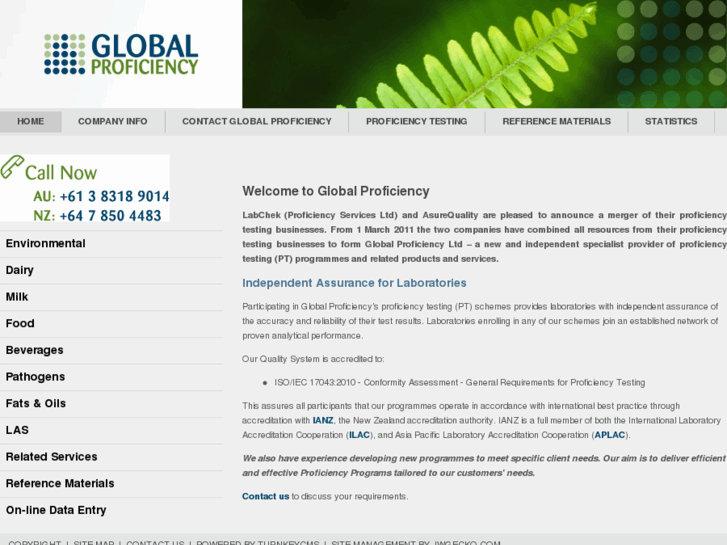Open Fats & Oils sidebar category
The height and width of the screenshot is (545, 727).
pos(111,404)
